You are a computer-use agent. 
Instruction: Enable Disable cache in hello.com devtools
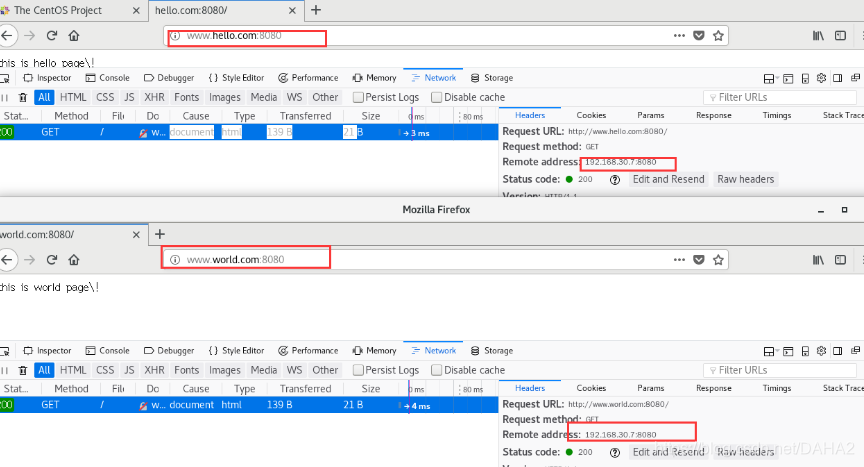(436, 97)
